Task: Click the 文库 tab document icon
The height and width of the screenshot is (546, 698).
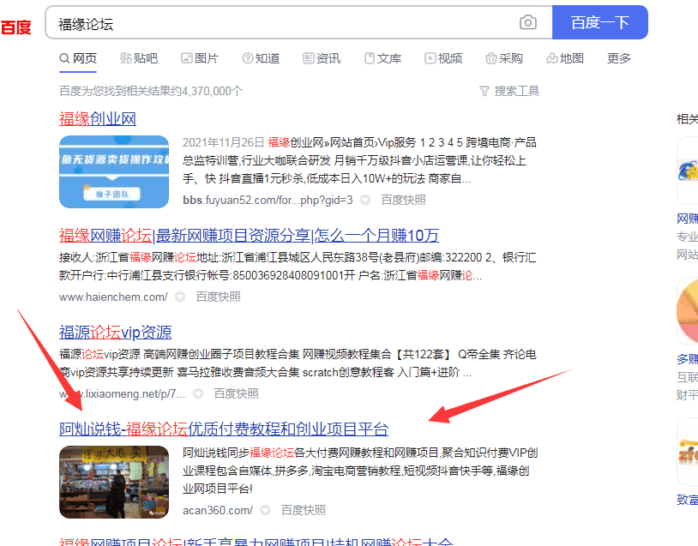Action: [369, 58]
